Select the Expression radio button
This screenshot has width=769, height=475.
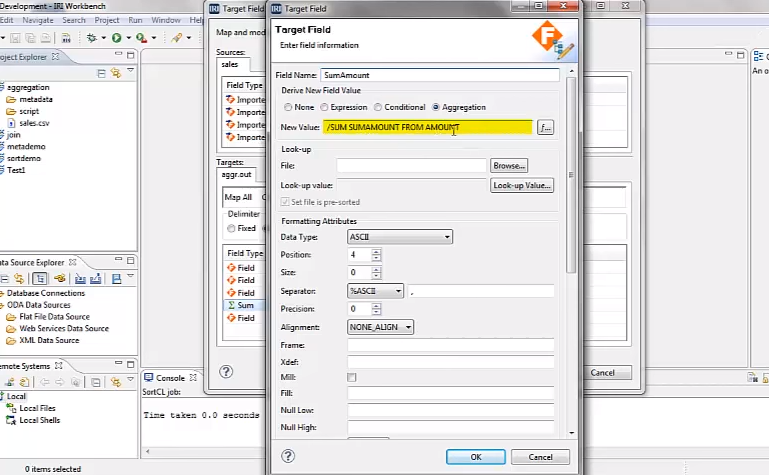(x=324, y=107)
